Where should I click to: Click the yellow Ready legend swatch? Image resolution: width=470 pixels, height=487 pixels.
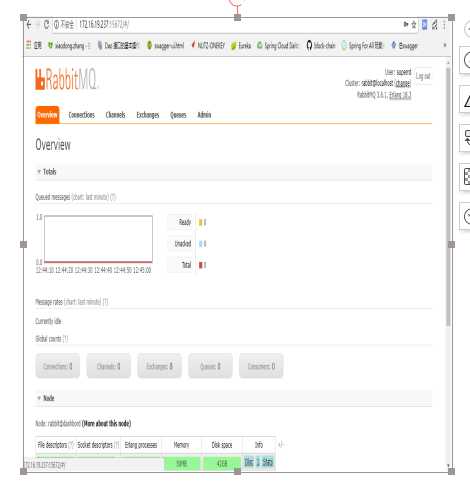[200, 222]
